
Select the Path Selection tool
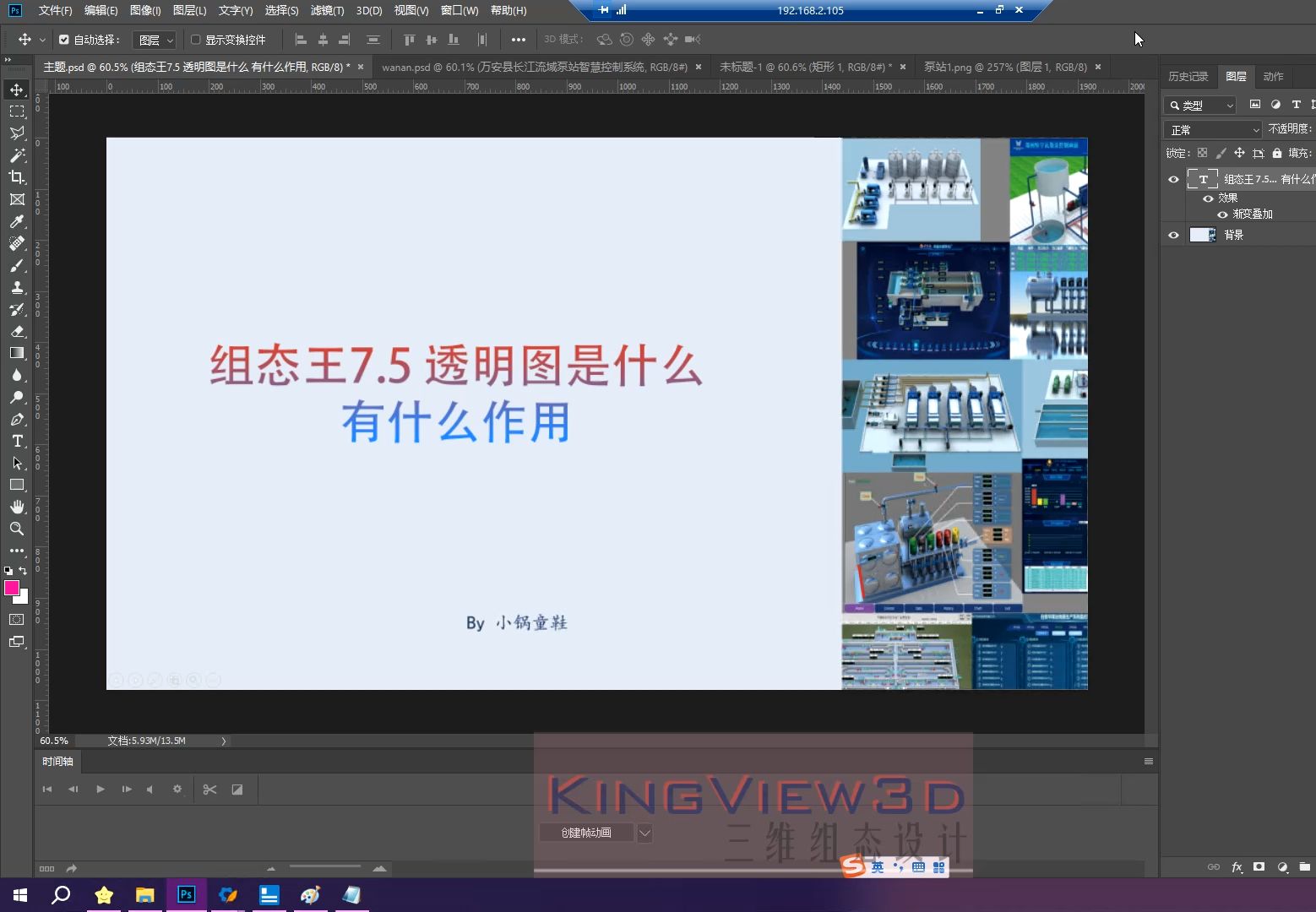(17, 463)
